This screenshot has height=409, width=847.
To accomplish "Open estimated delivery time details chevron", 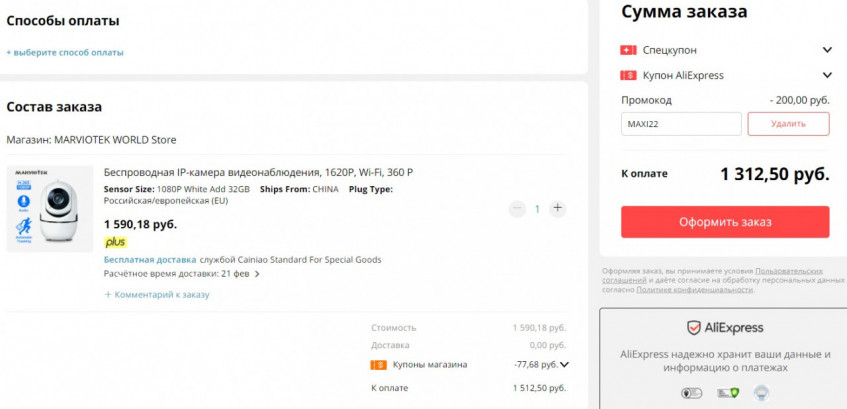I will coord(257,274).
